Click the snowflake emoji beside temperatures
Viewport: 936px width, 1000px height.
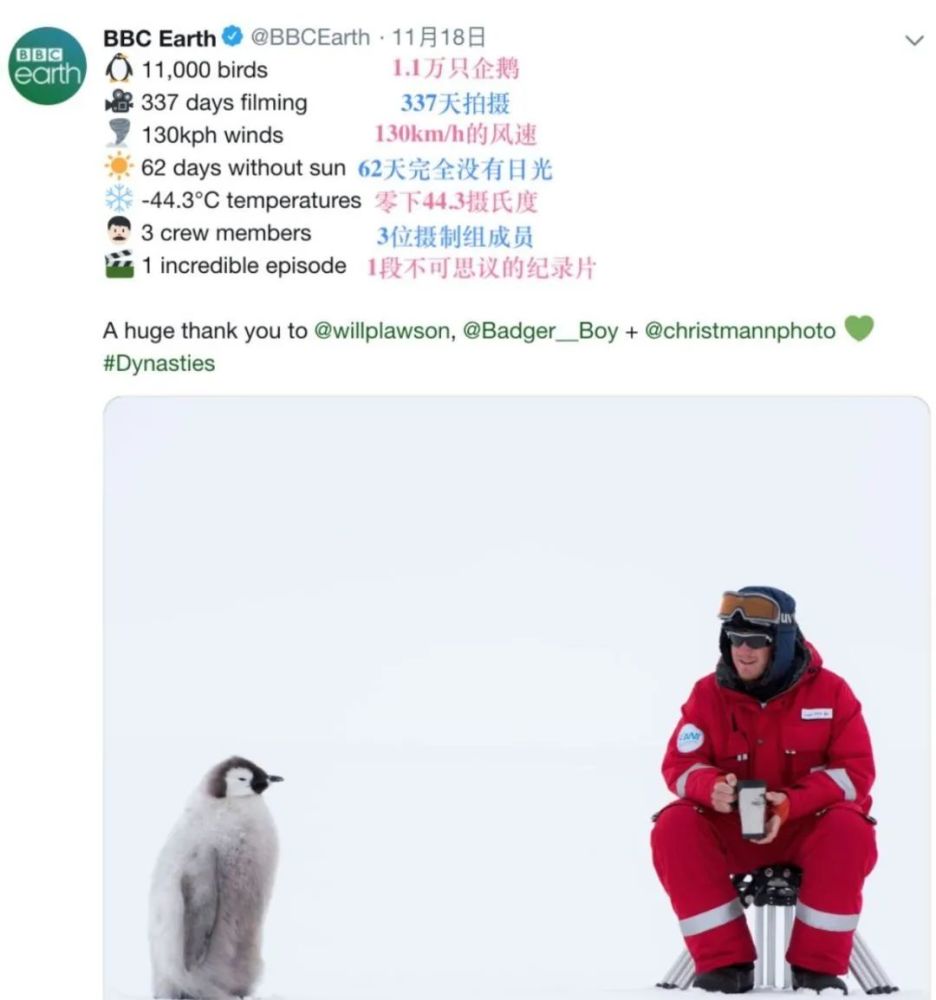pos(119,199)
